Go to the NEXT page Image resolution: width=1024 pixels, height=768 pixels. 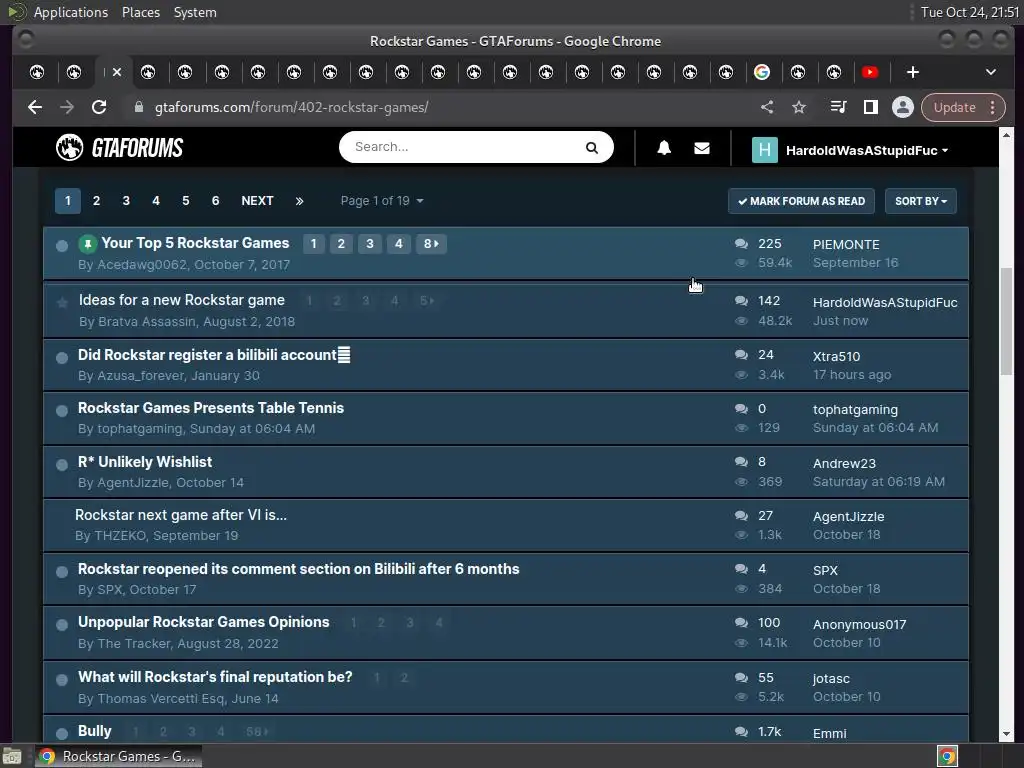257,201
